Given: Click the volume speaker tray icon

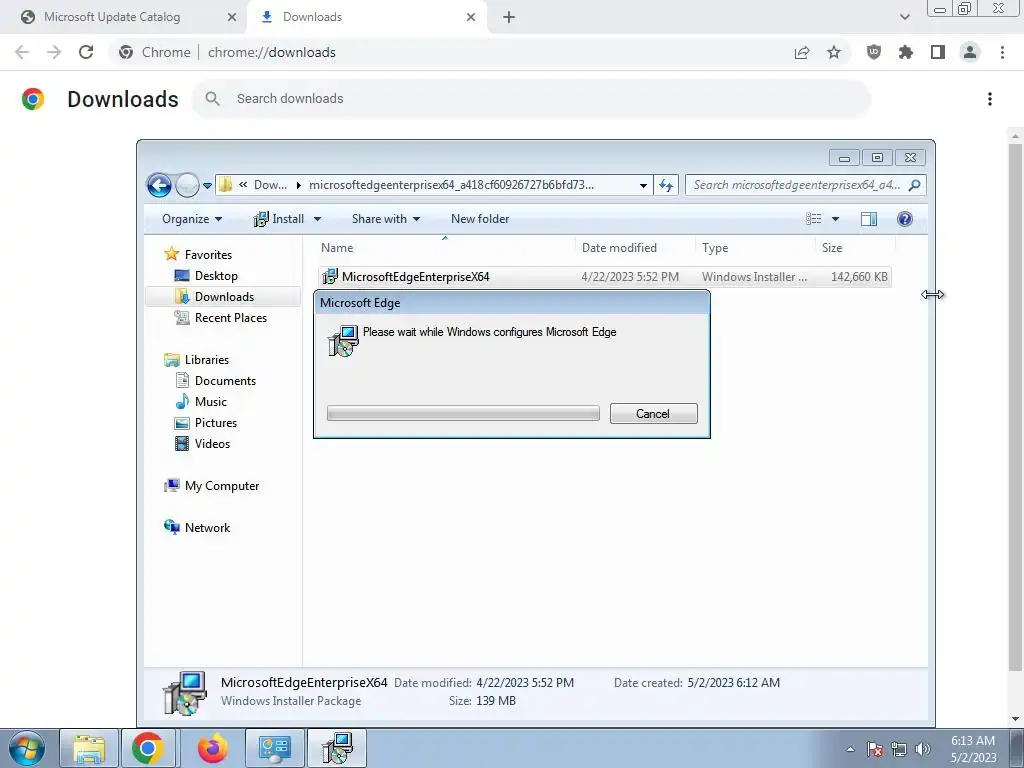Looking at the screenshot, I should point(923,749).
